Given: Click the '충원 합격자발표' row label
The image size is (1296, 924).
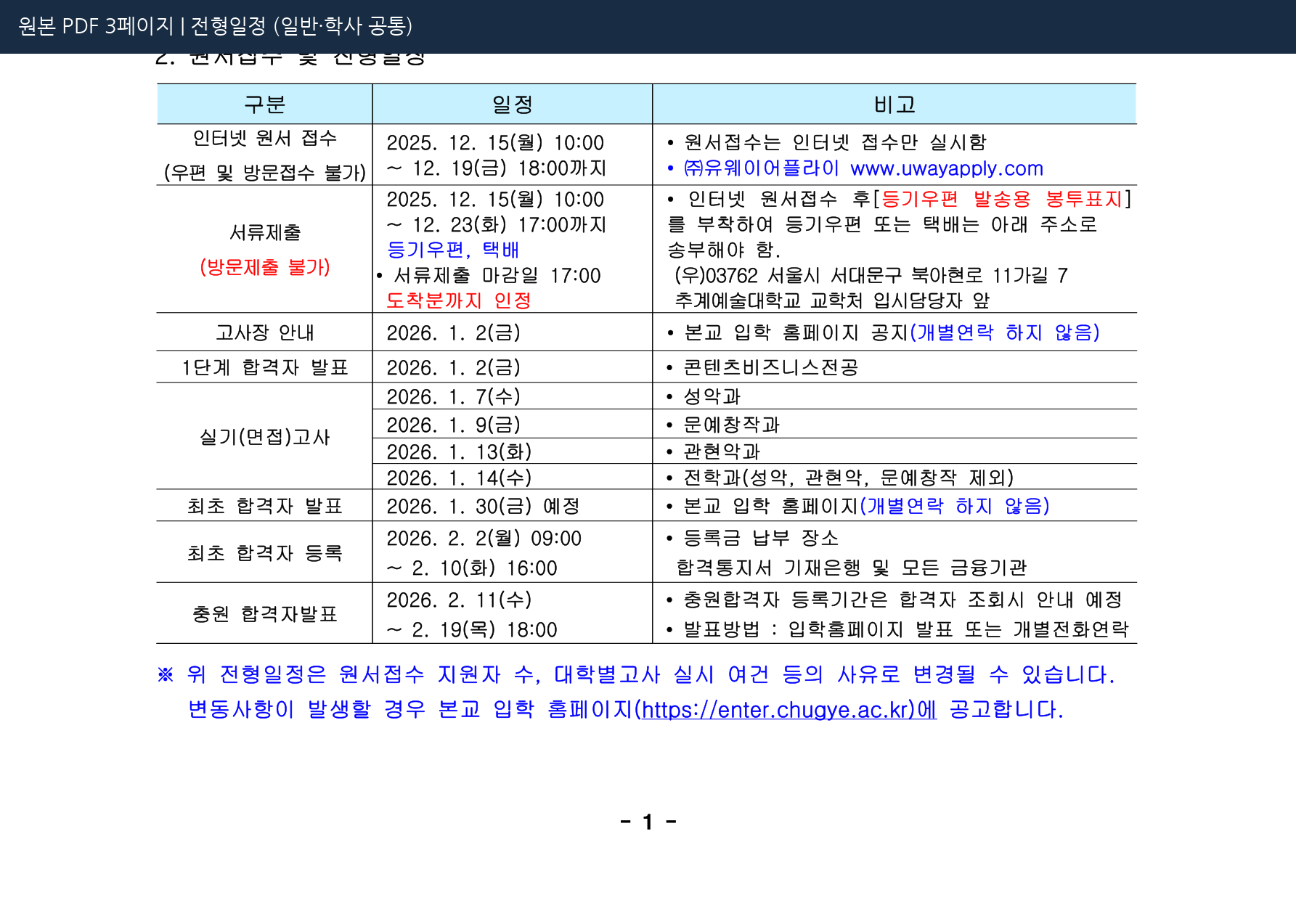Looking at the screenshot, I should tap(265, 614).
